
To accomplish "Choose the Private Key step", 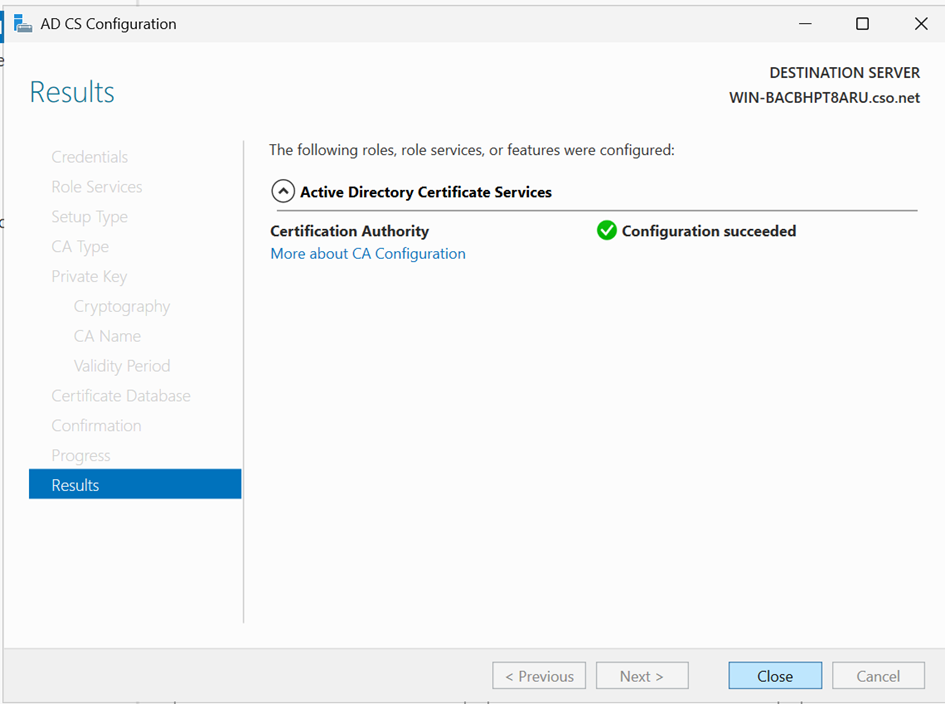I will click(89, 277).
